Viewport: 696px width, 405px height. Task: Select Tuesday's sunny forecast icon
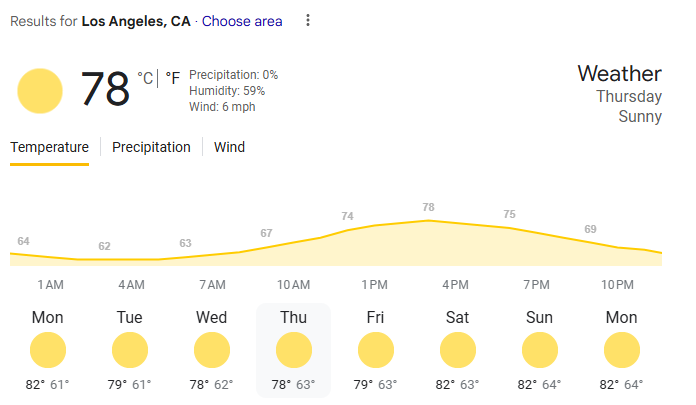pos(130,351)
